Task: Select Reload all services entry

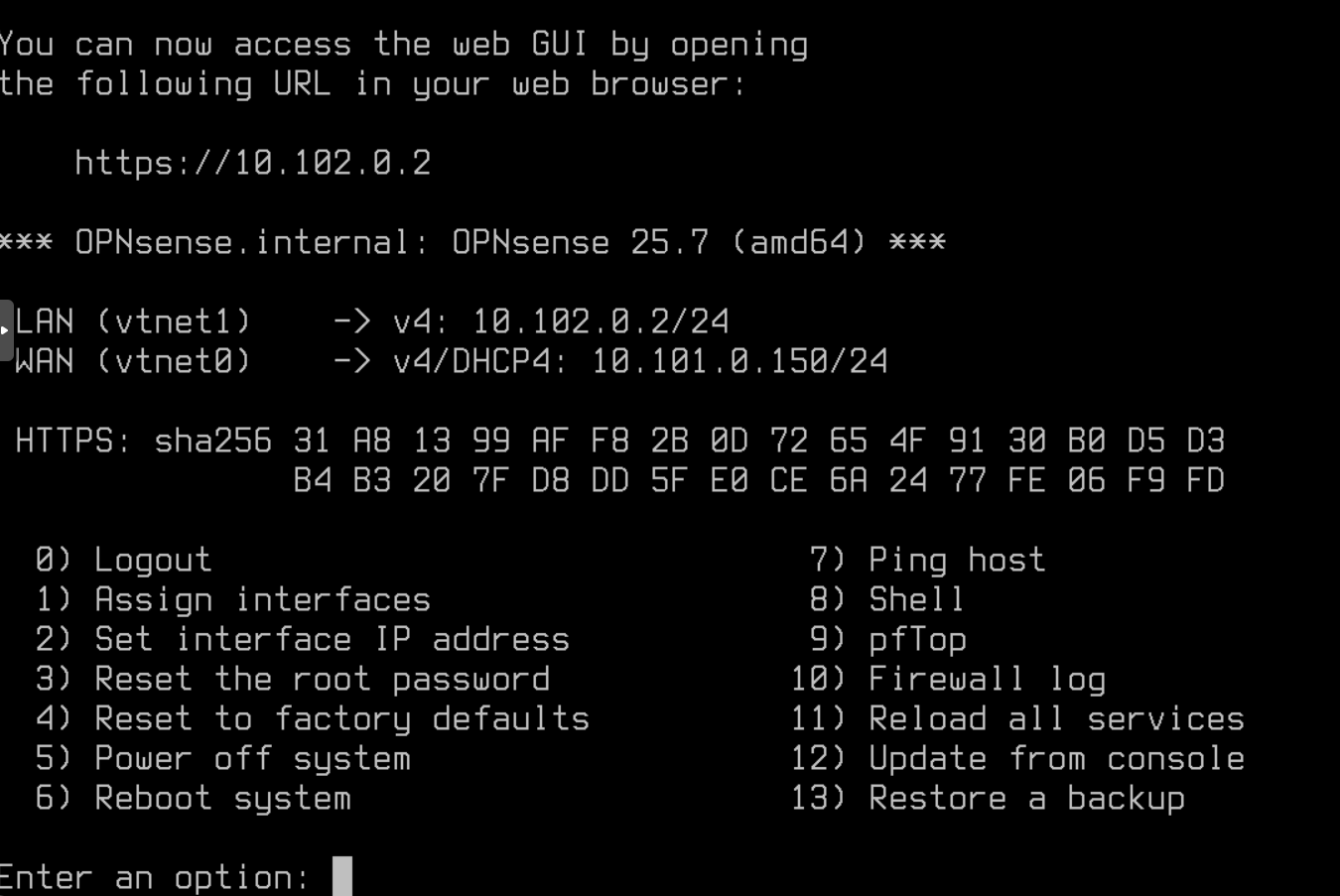Action: (x=1055, y=719)
